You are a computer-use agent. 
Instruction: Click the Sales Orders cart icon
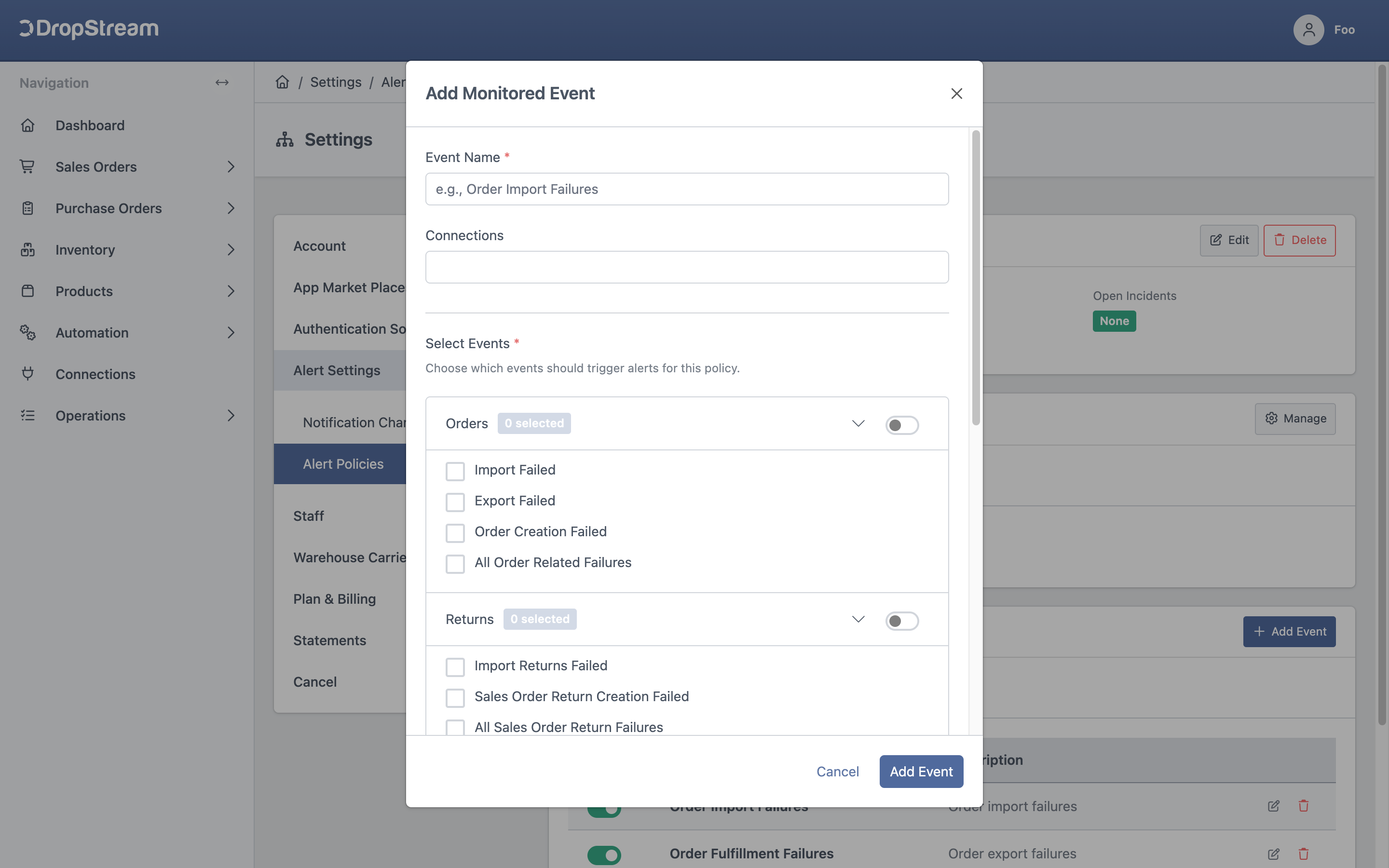pos(27,166)
